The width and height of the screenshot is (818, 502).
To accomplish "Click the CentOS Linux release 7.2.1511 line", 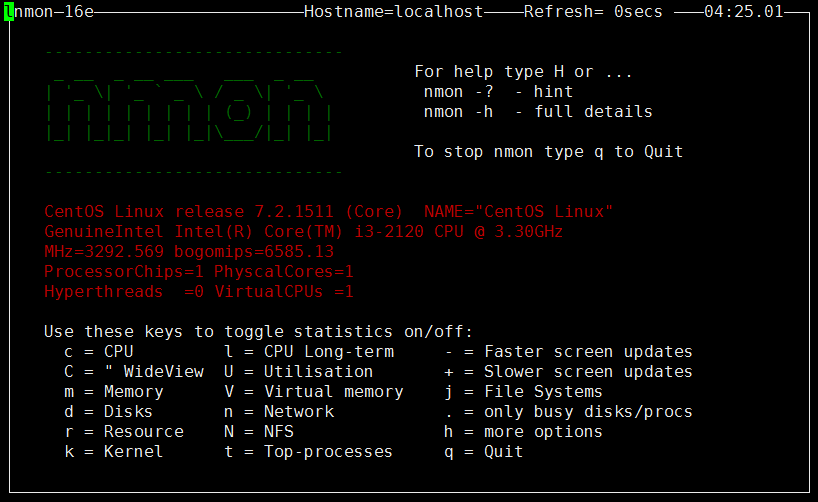I will tap(329, 212).
